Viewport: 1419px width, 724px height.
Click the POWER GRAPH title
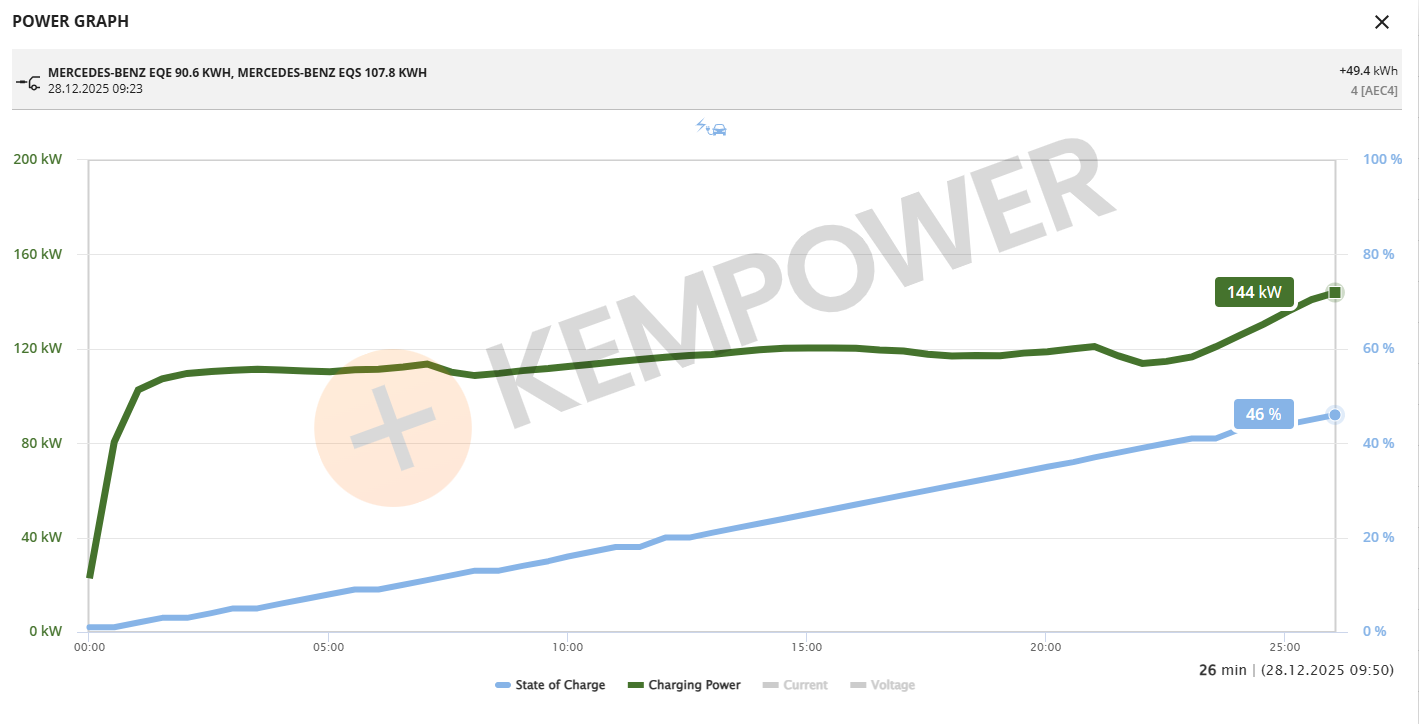pyautogui.click(x=70, y=22)
